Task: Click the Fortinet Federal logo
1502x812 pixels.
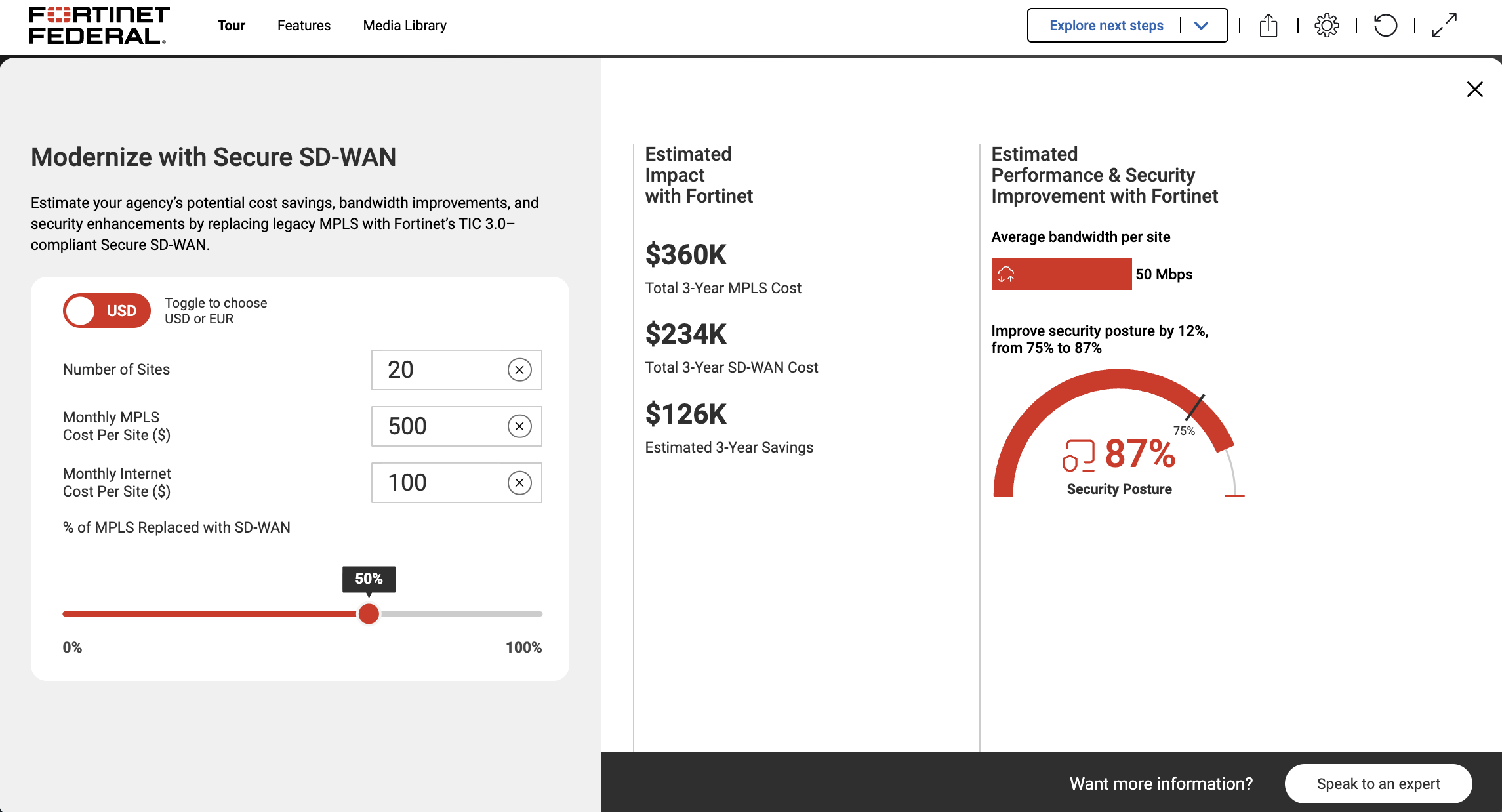Action: pos(98,26)
